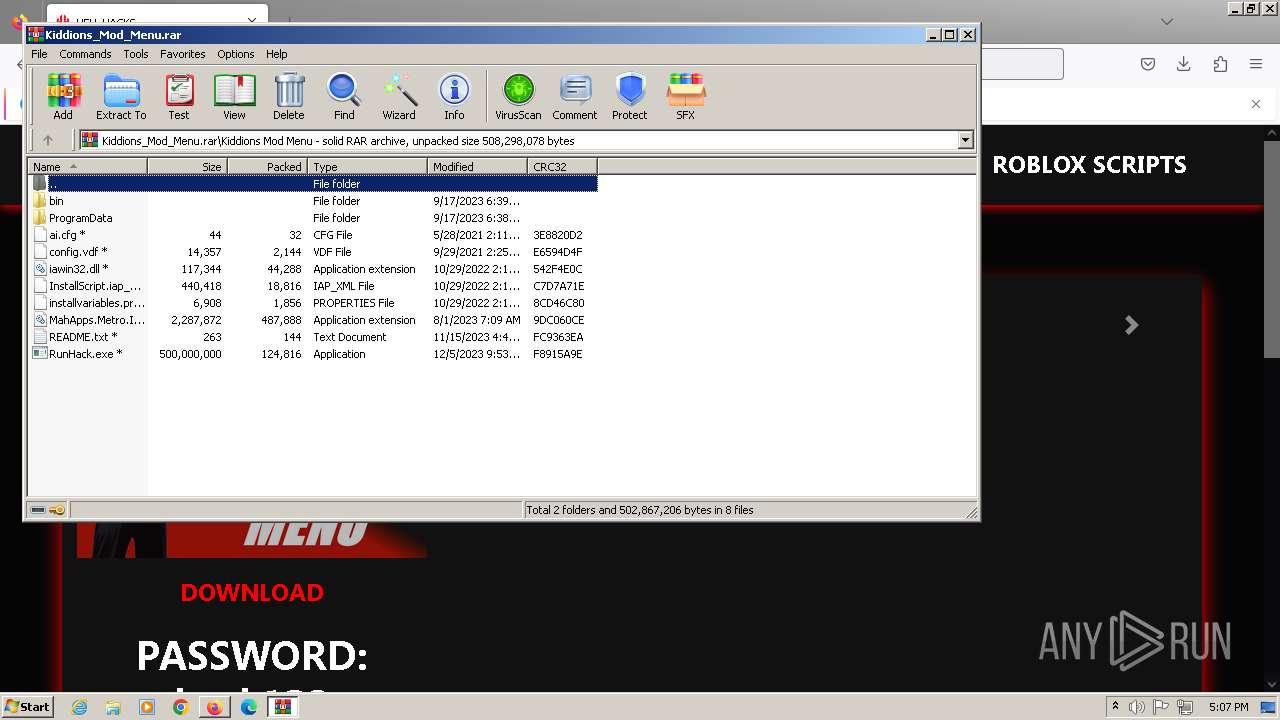Viewport: 1280px width, 720px height.
Task: Open Chrome from the taskbar
Action: pyautogui.click(x=180, y=707)
